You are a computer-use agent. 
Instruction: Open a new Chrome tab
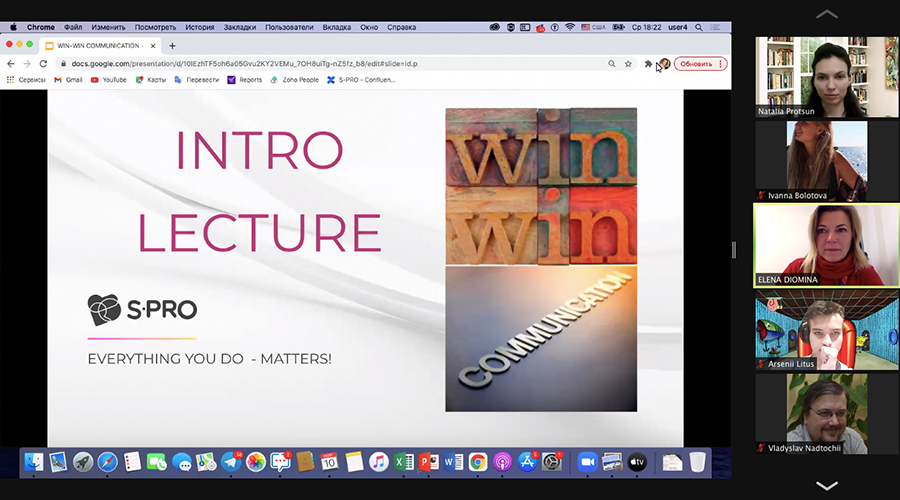click(x=172, y=45)
